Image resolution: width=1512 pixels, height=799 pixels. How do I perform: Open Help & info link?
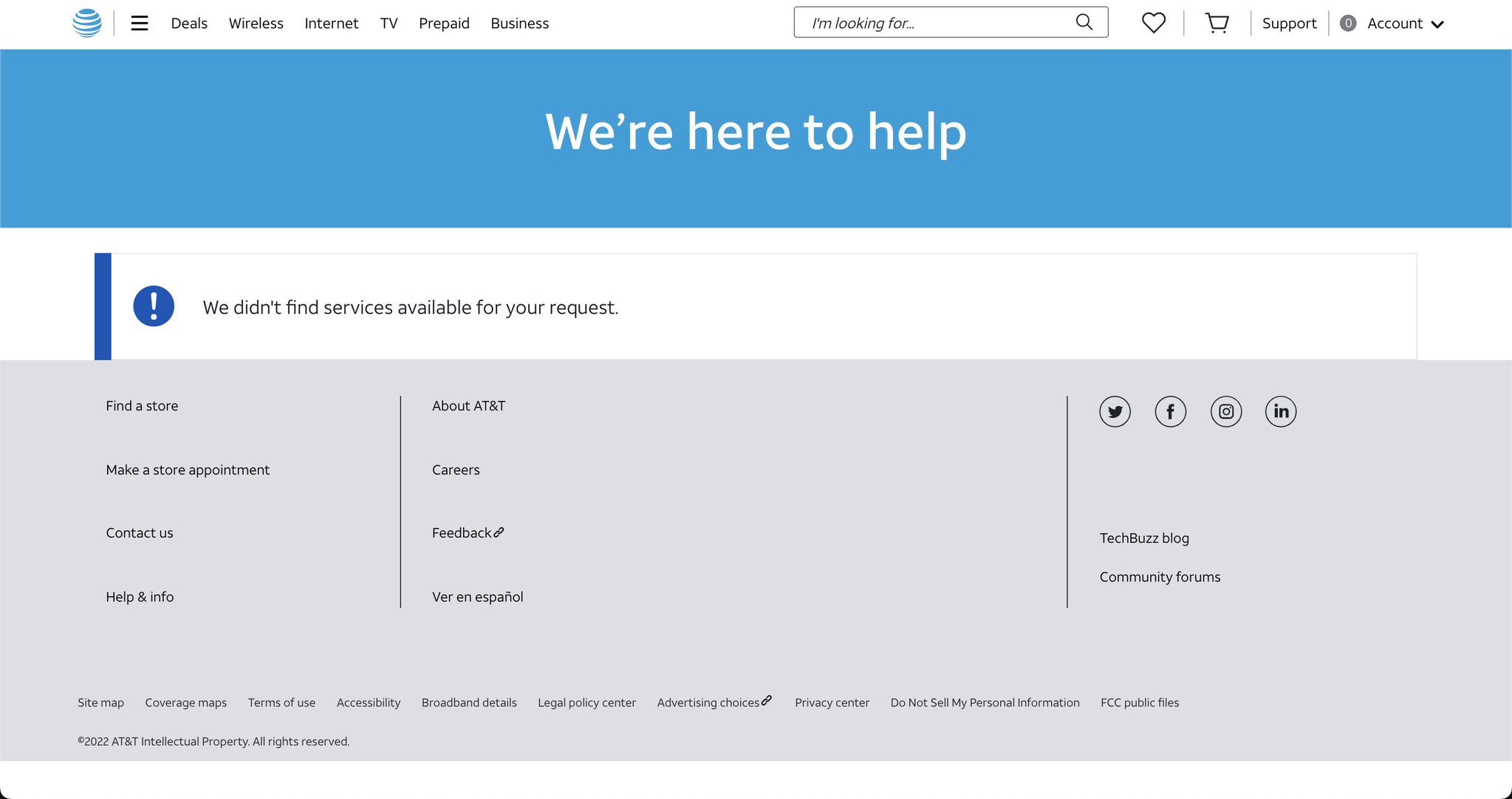click(140, 597)
